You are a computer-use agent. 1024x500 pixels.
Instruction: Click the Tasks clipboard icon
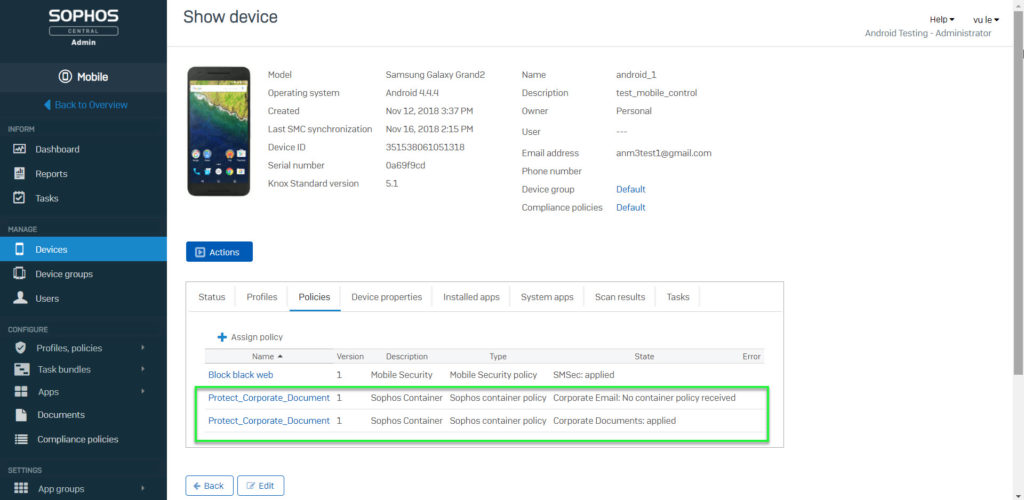(x=20, y=198)
